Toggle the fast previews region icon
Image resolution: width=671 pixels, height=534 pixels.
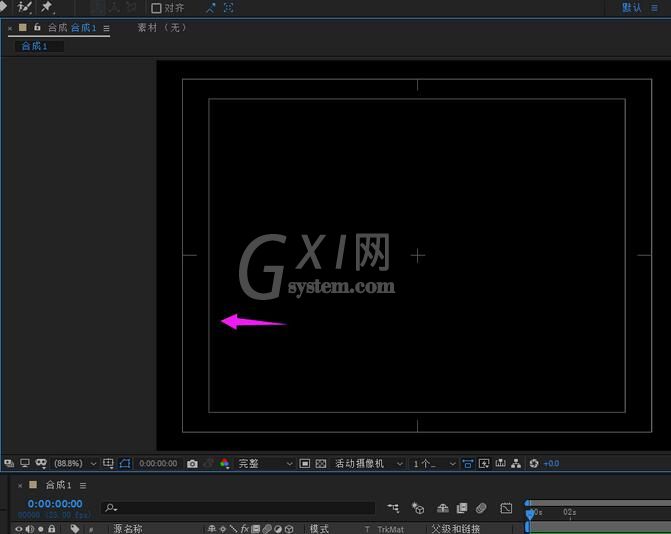pos(305,463)
